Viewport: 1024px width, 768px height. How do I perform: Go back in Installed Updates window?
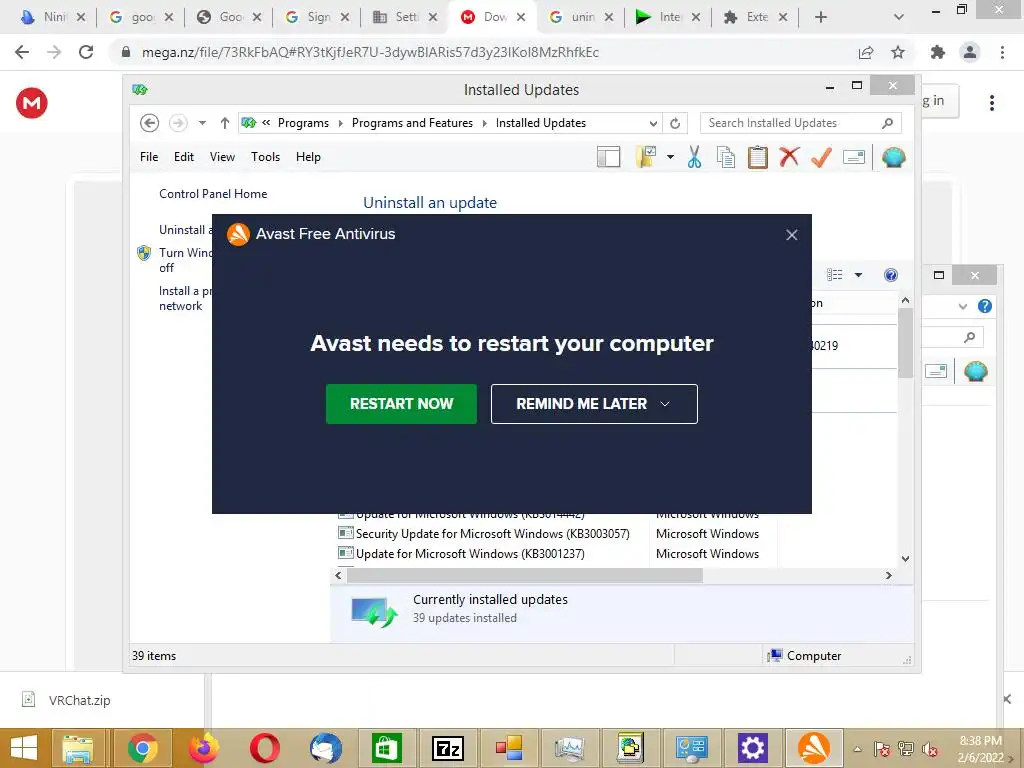[150, 123]
